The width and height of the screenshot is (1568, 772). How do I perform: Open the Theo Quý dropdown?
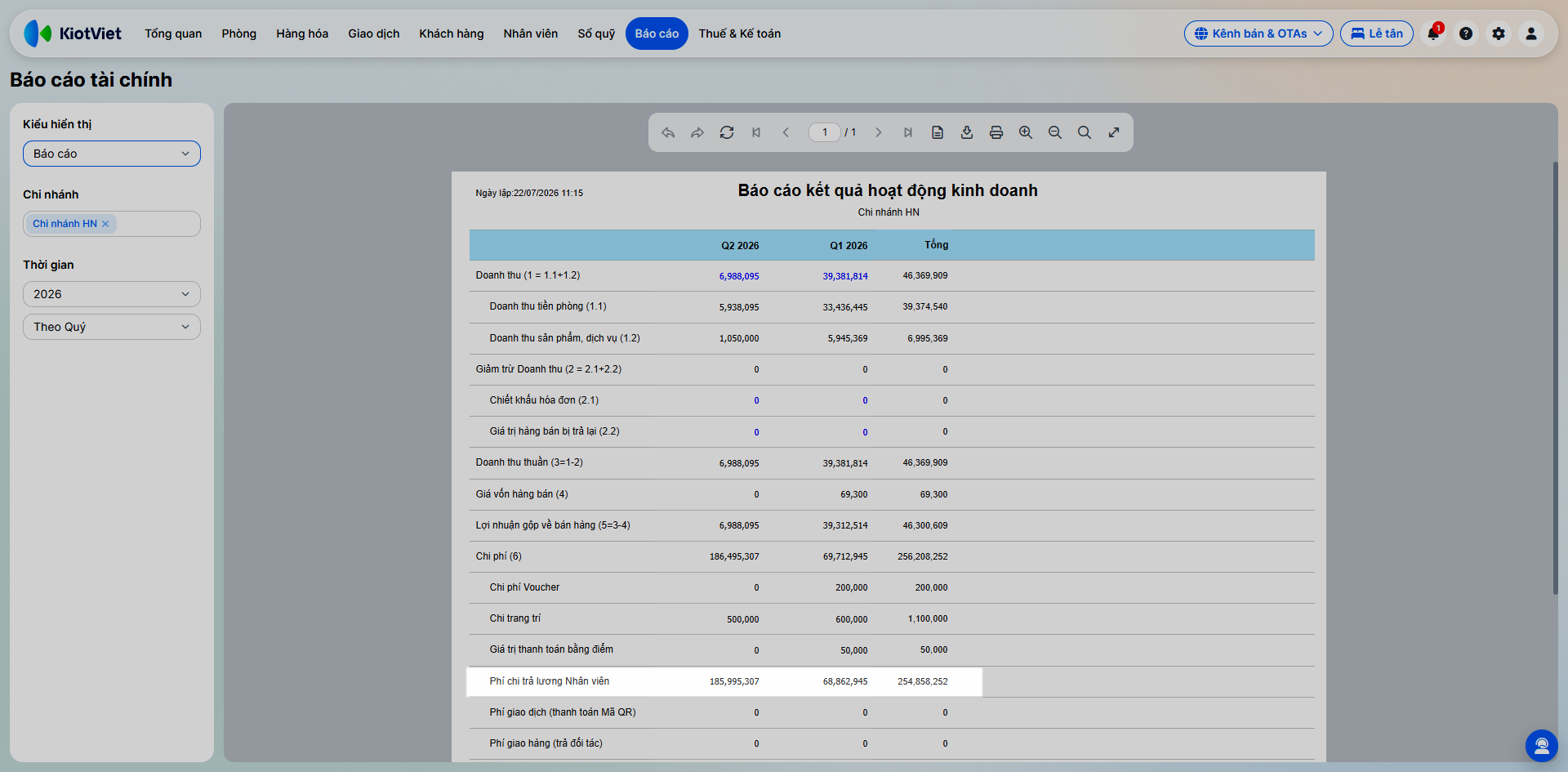click(112, 327)
